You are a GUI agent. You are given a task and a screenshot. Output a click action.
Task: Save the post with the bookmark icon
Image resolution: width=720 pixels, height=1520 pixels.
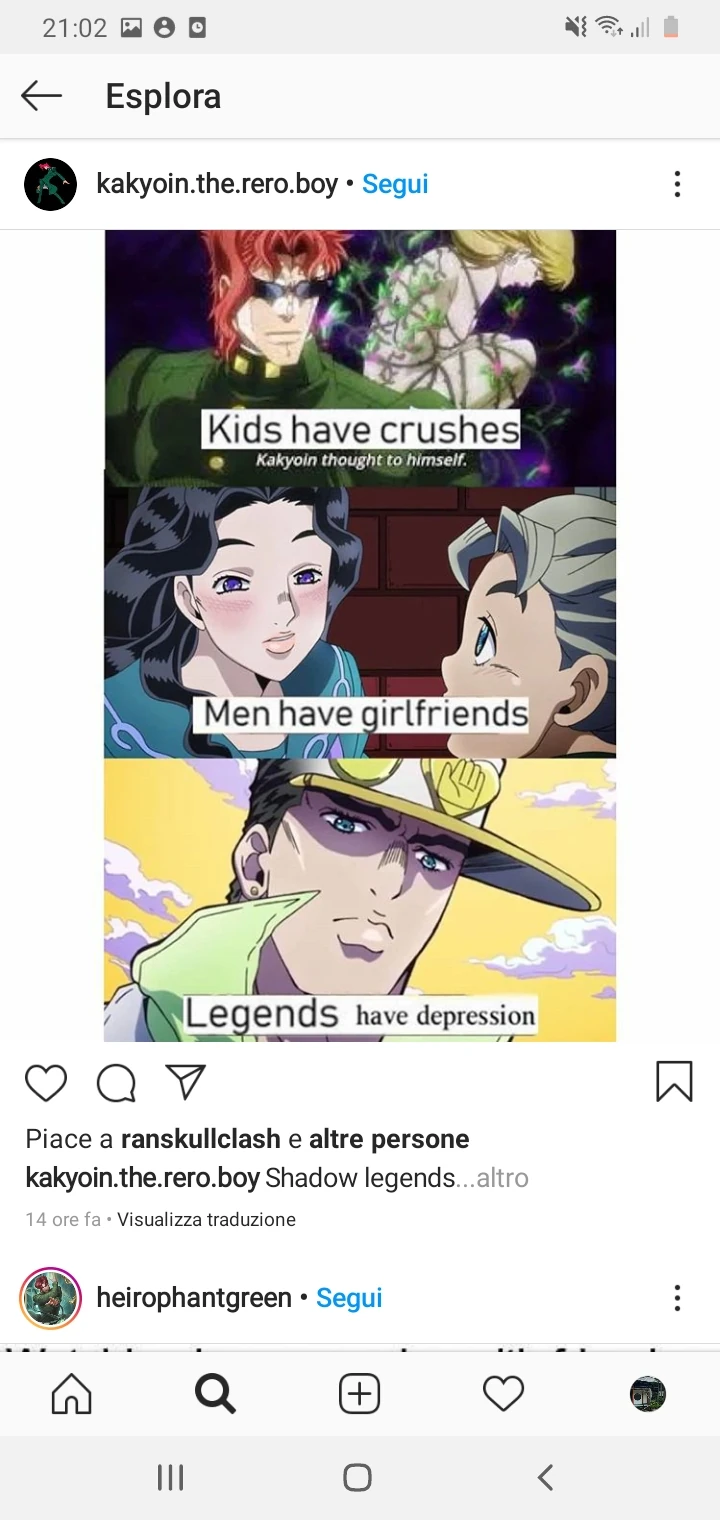674,1081
